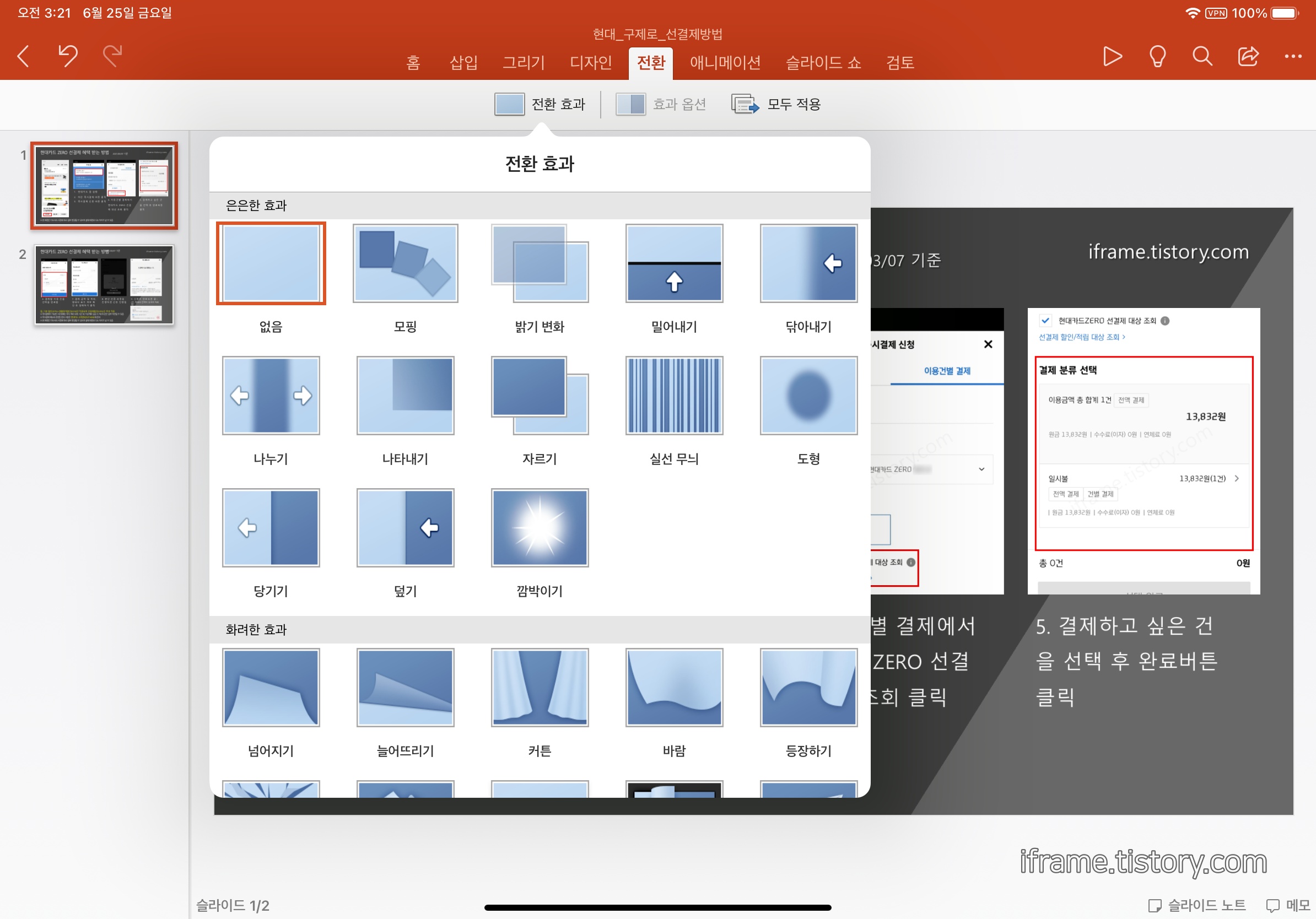Viewport: 1316px width, 919px height.
Task: Open the 디자인 ribbon tab
Action: pyautogui.click(x=590, y=62)
